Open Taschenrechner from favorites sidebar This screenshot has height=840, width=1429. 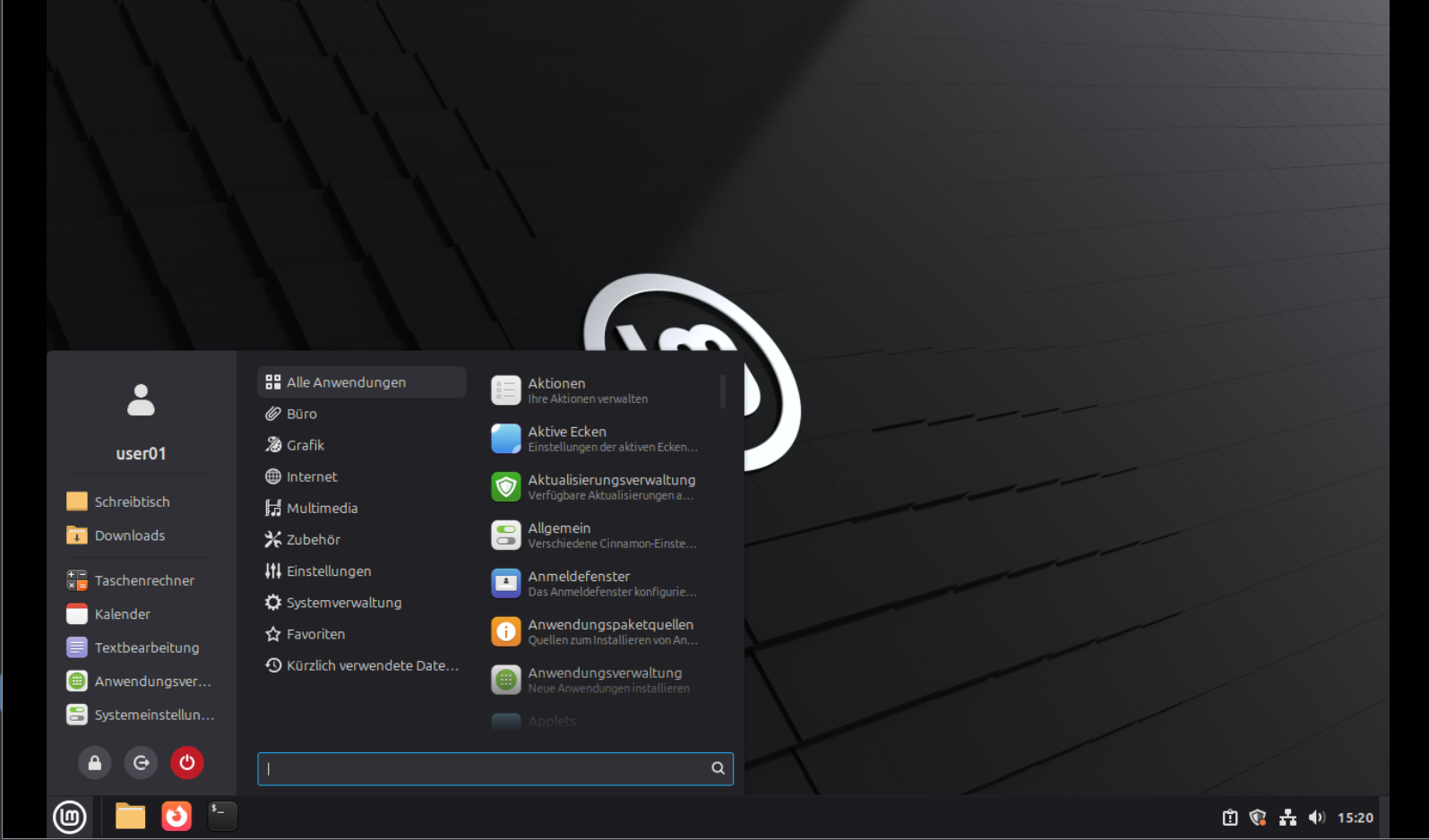click(x=143, y=580)
